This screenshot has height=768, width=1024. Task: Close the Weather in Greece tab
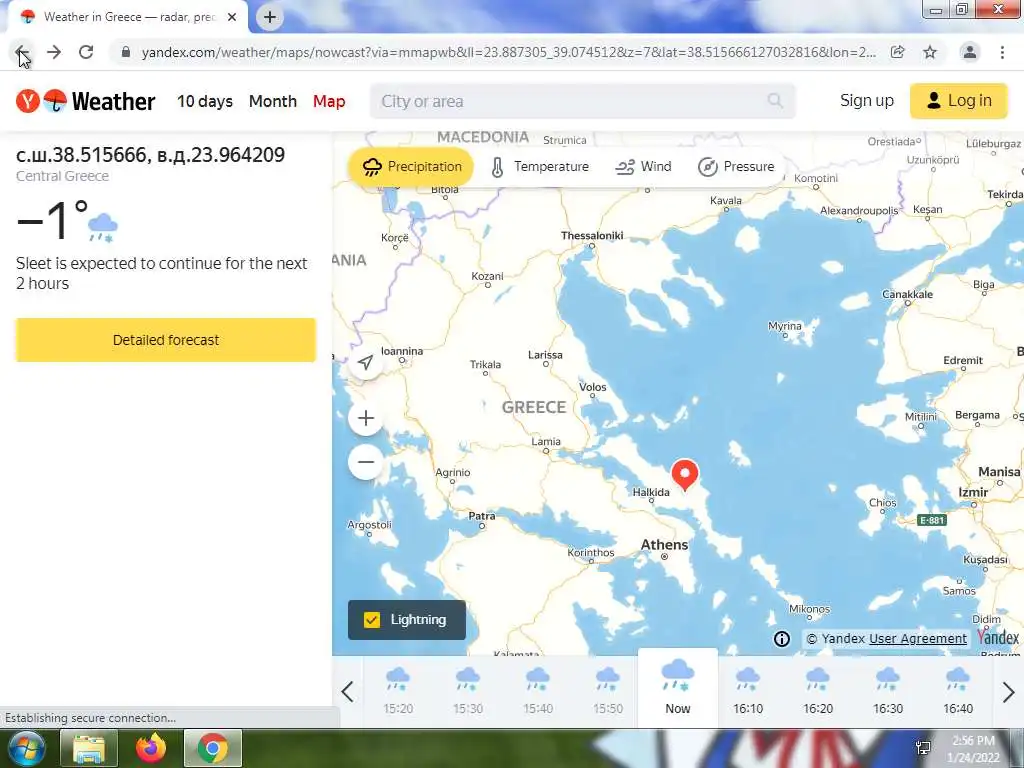click(232, 17)
